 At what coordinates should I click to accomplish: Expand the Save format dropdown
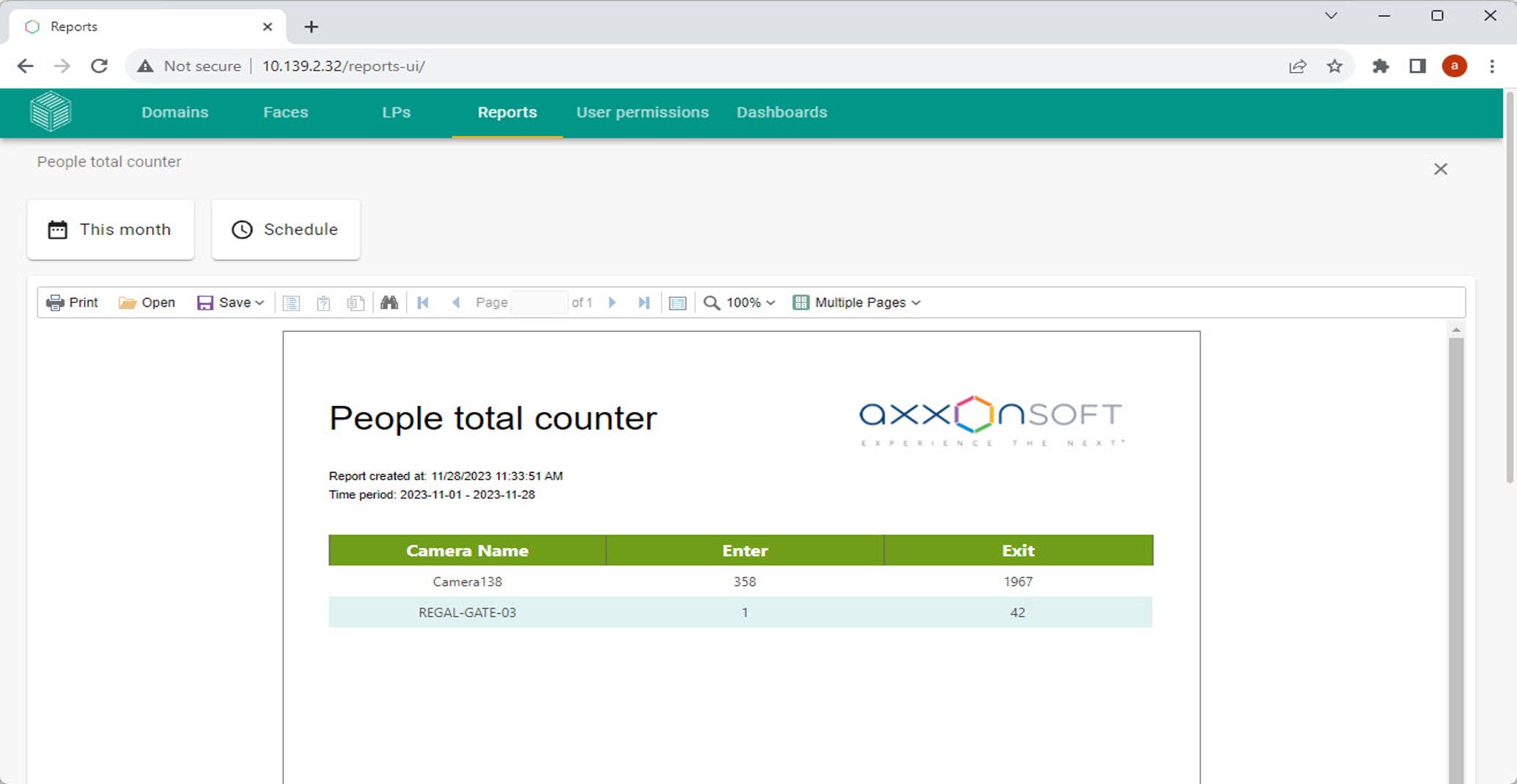231,302
